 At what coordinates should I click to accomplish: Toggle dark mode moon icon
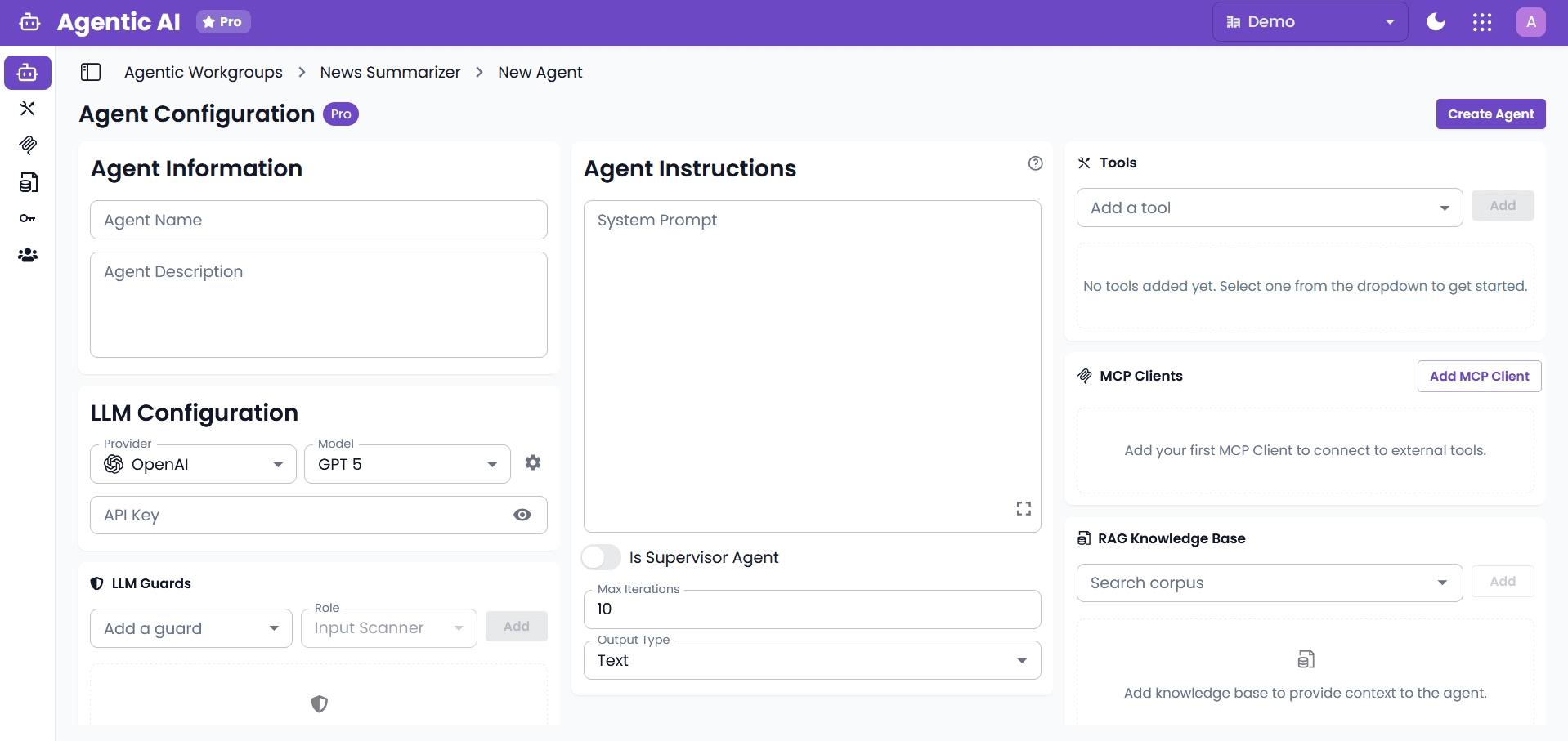coord(1436,22)
